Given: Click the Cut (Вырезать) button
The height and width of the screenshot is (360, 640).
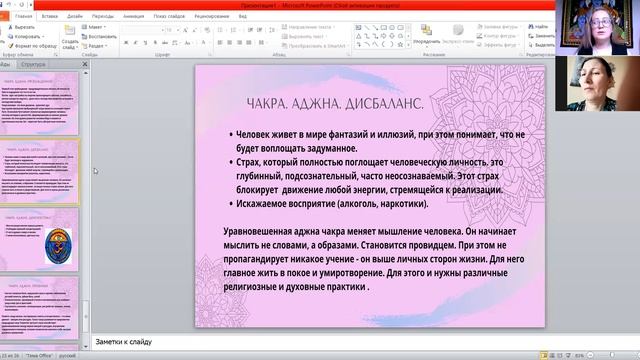Looking at the screenshot, I should click(x=21, y=27).
